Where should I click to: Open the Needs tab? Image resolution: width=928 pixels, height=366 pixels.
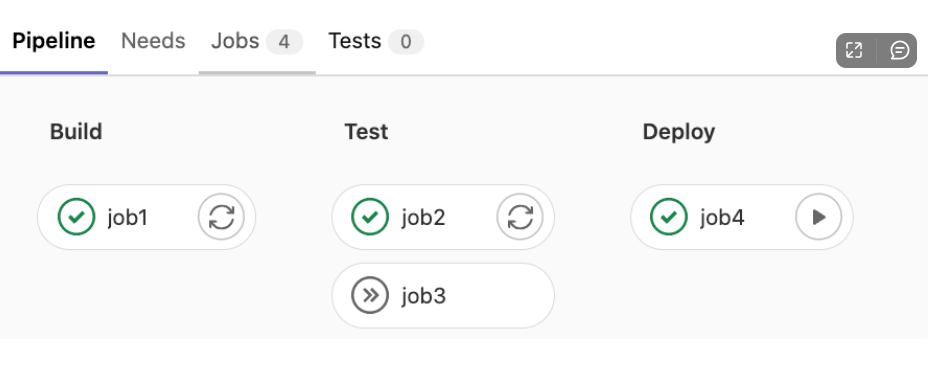coord(153,41)
